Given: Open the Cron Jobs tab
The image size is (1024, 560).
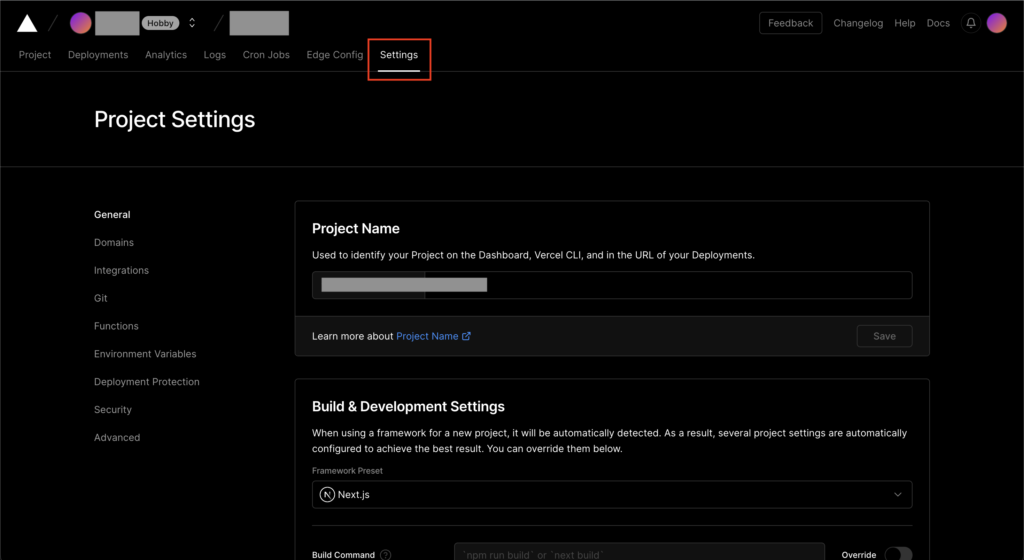Looking at the screenshot, I should (266, 55).
